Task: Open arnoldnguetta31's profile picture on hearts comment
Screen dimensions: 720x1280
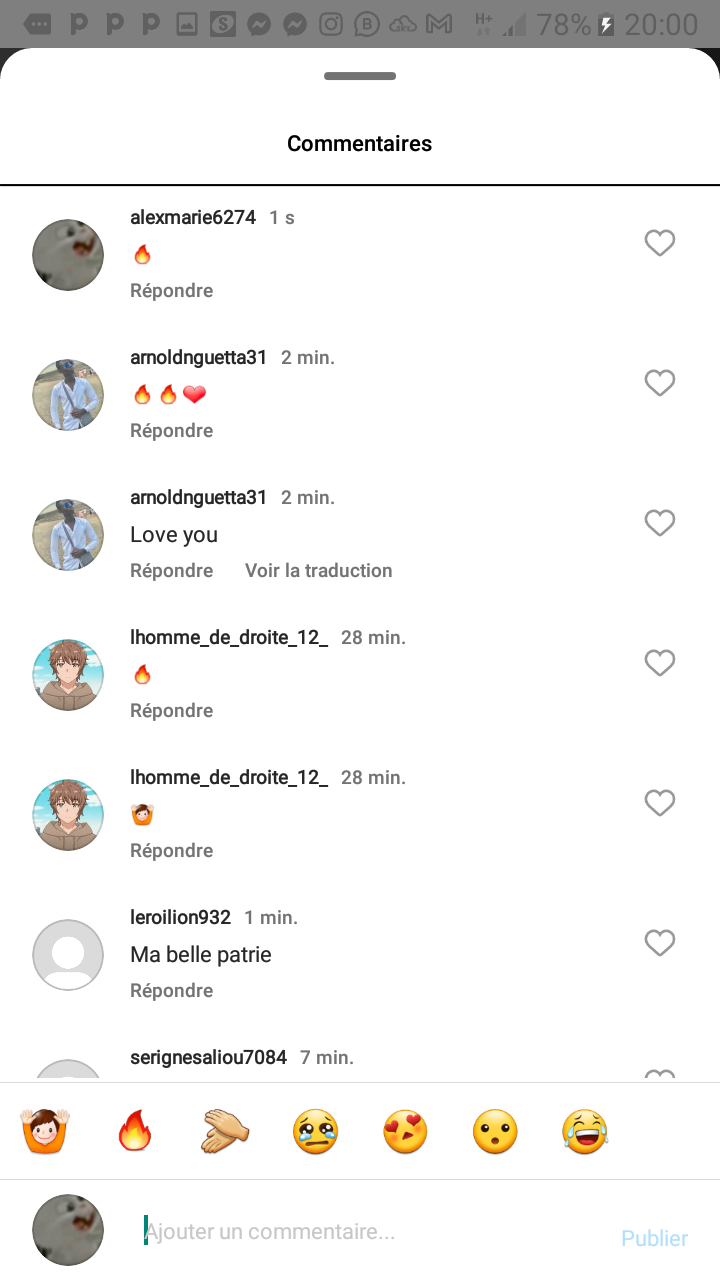Action: 68,395
